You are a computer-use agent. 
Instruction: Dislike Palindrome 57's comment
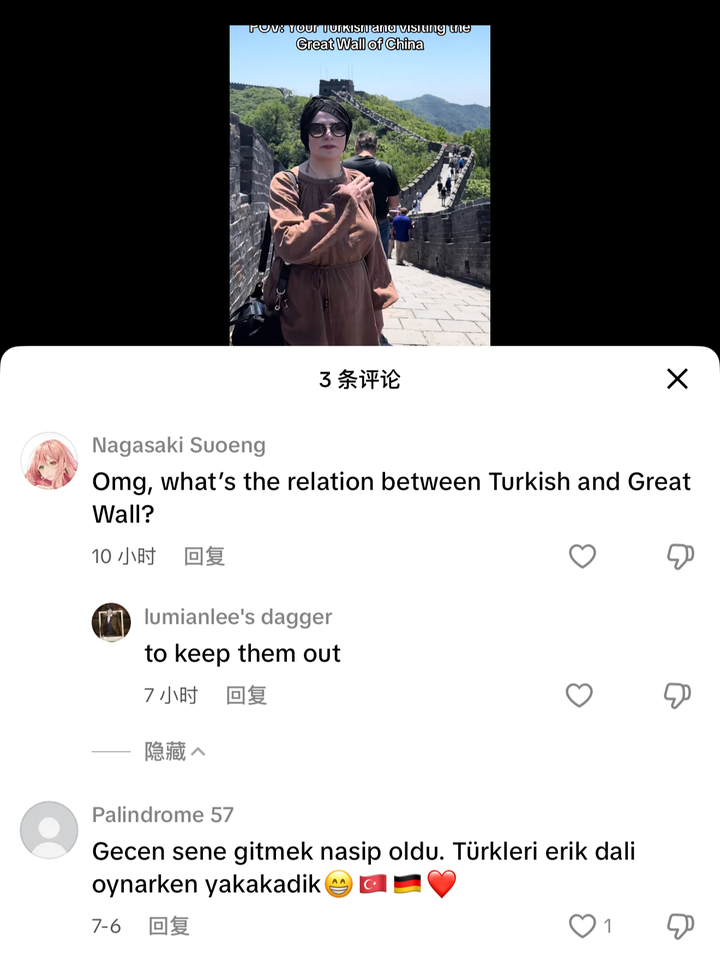680,926
